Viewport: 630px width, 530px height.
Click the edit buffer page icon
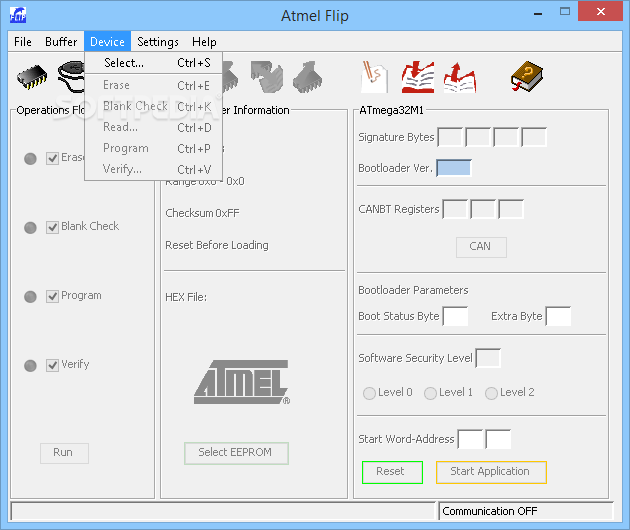pyautogui.click(x=374, y=76)
